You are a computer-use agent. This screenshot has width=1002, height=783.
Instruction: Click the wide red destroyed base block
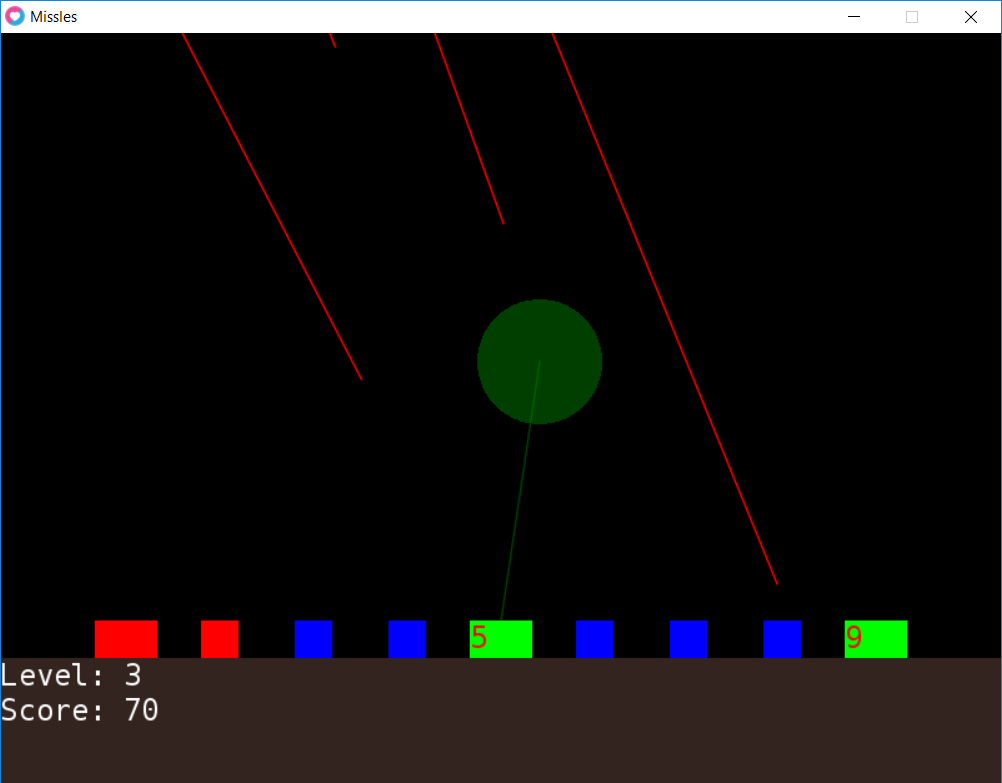pos(126,639)
